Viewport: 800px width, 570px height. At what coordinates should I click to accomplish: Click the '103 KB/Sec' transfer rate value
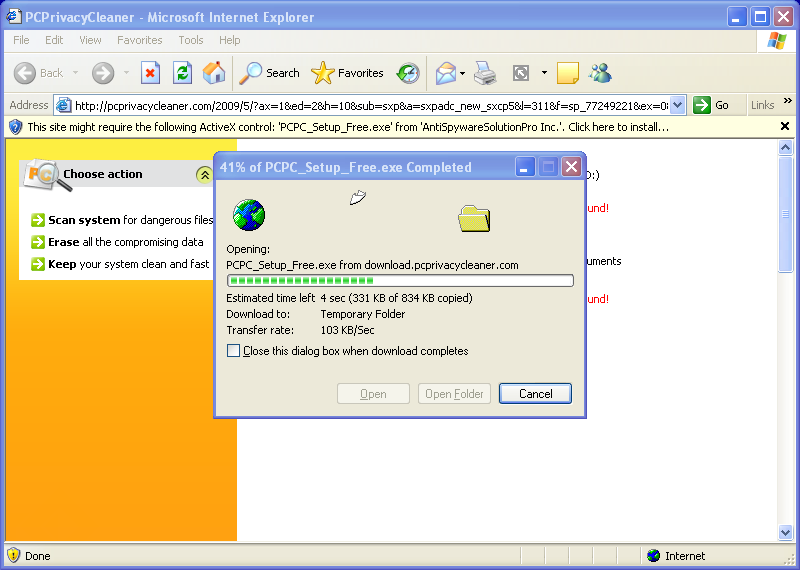[x=347, y=330]
